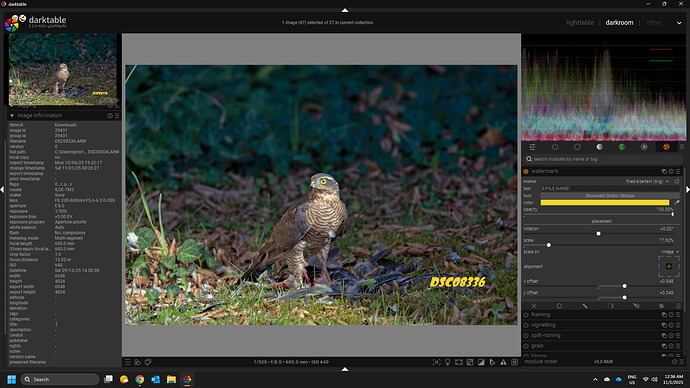Click search modules by name field

coord(604,159)
